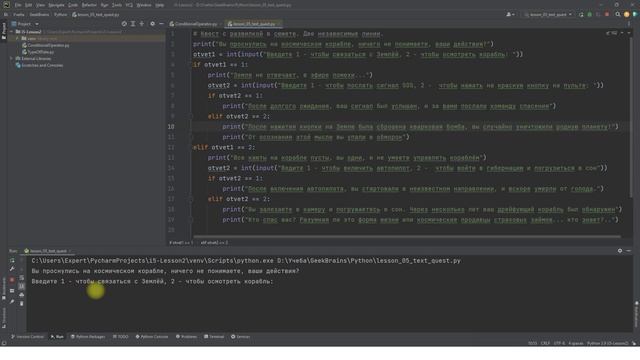The height and width of the screenshot is (360, 640).
Task: Toggle scroll to end in Run console
Action: pyautogui.click(x=22, y=287)
